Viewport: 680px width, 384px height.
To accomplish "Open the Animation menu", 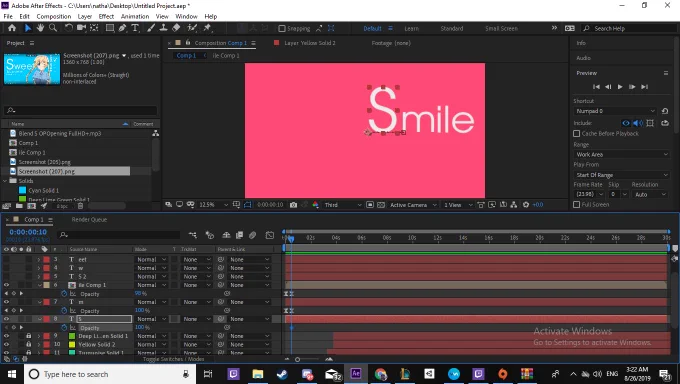I will pyautogui.click(x=135, y=16).
